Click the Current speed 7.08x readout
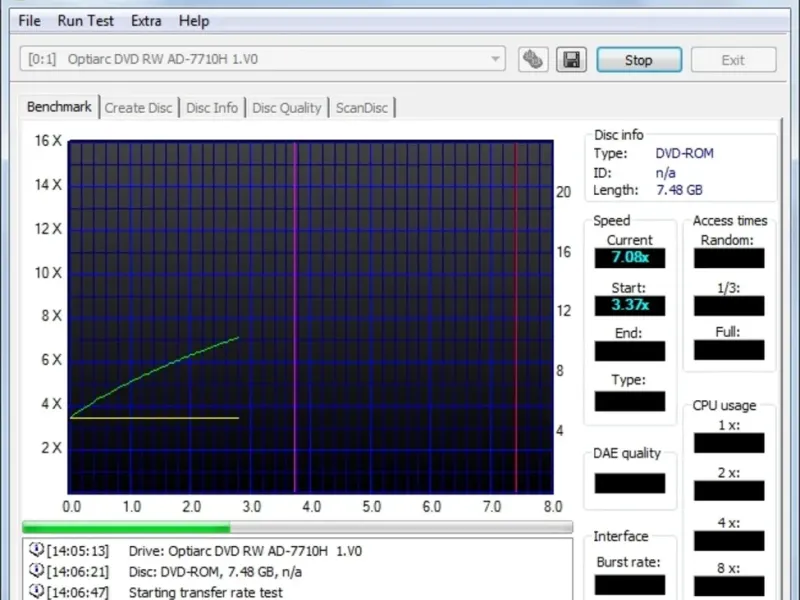This screenshot has width=800, height=600. pos(630,258)
